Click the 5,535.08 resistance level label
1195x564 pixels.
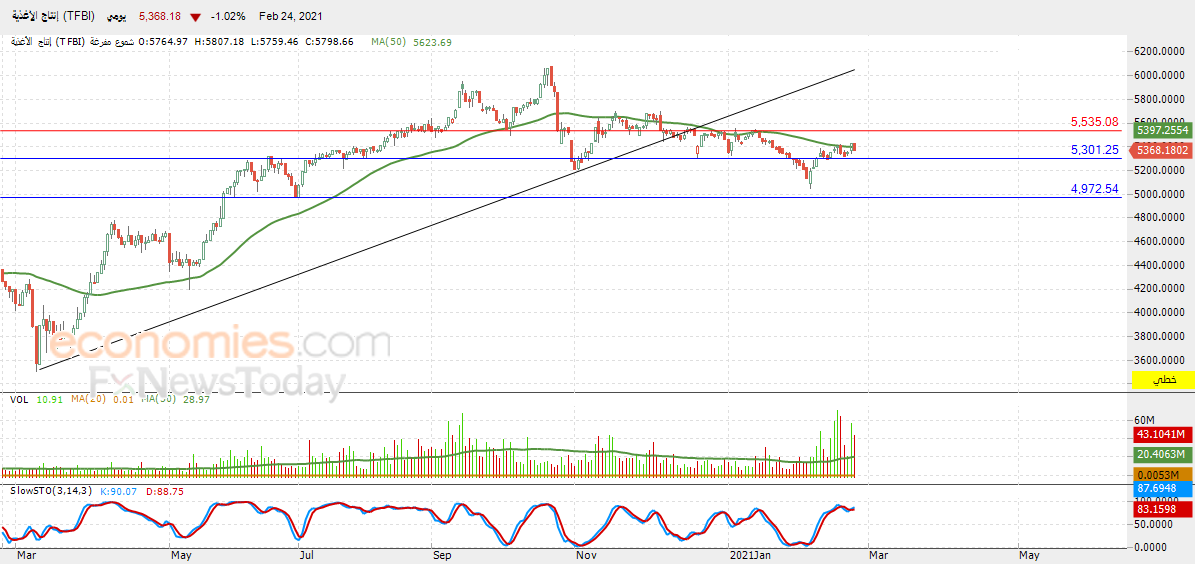click(1094, 122)
